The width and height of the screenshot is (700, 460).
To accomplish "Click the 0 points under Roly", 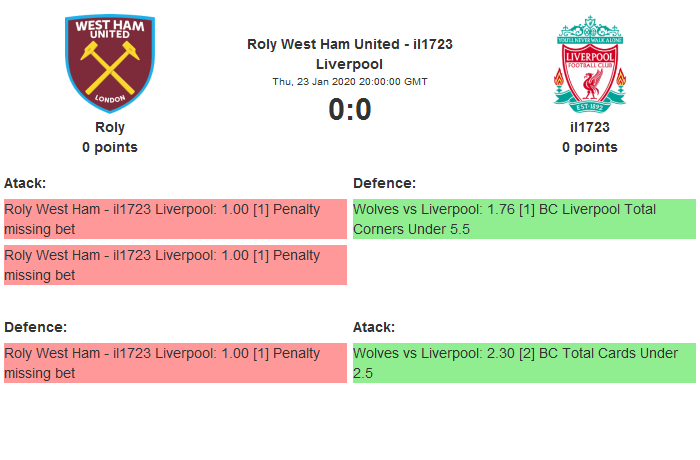I will tap(110, 147).
